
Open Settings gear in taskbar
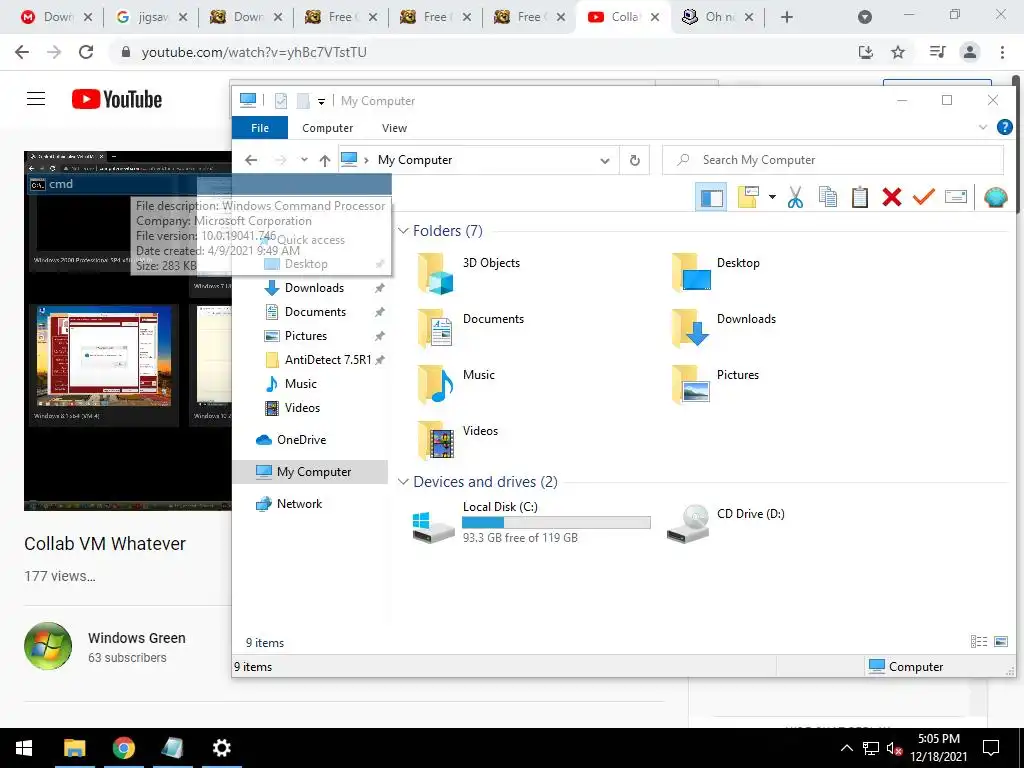(221, 748)
